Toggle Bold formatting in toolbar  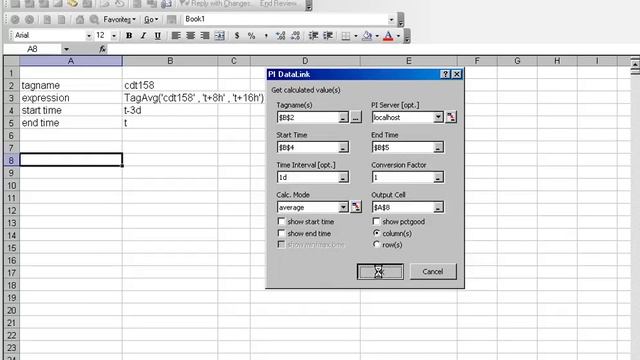pyautogui.click(x=129, y=36)
